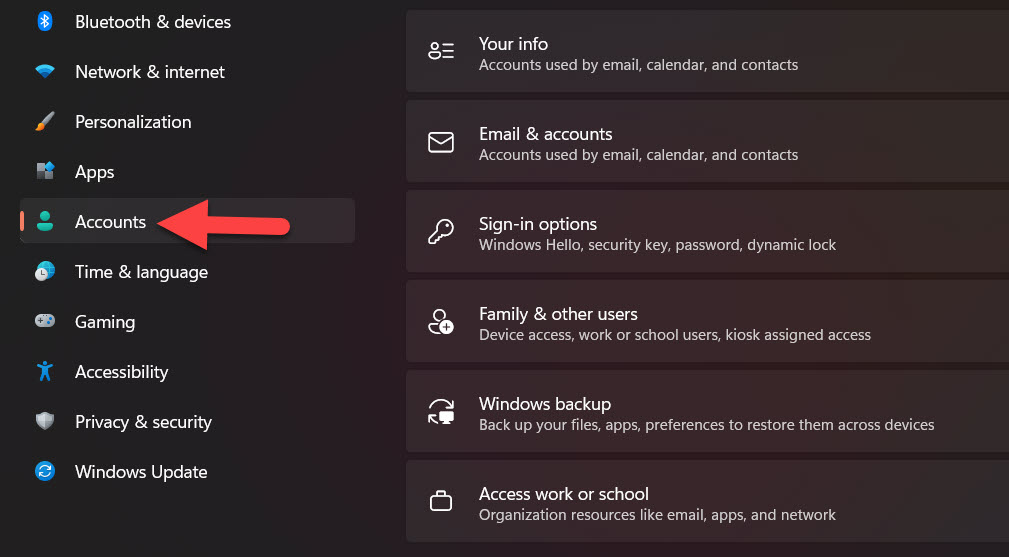Click the Privacy & security shield icon
1009x557 pixels.
[44, 422]
